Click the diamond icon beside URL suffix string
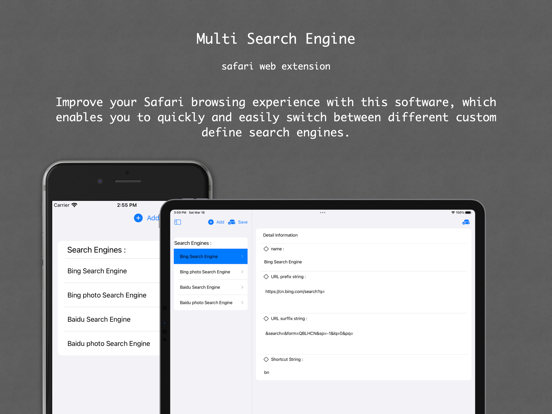552x414 pixels. pos(266,319)
